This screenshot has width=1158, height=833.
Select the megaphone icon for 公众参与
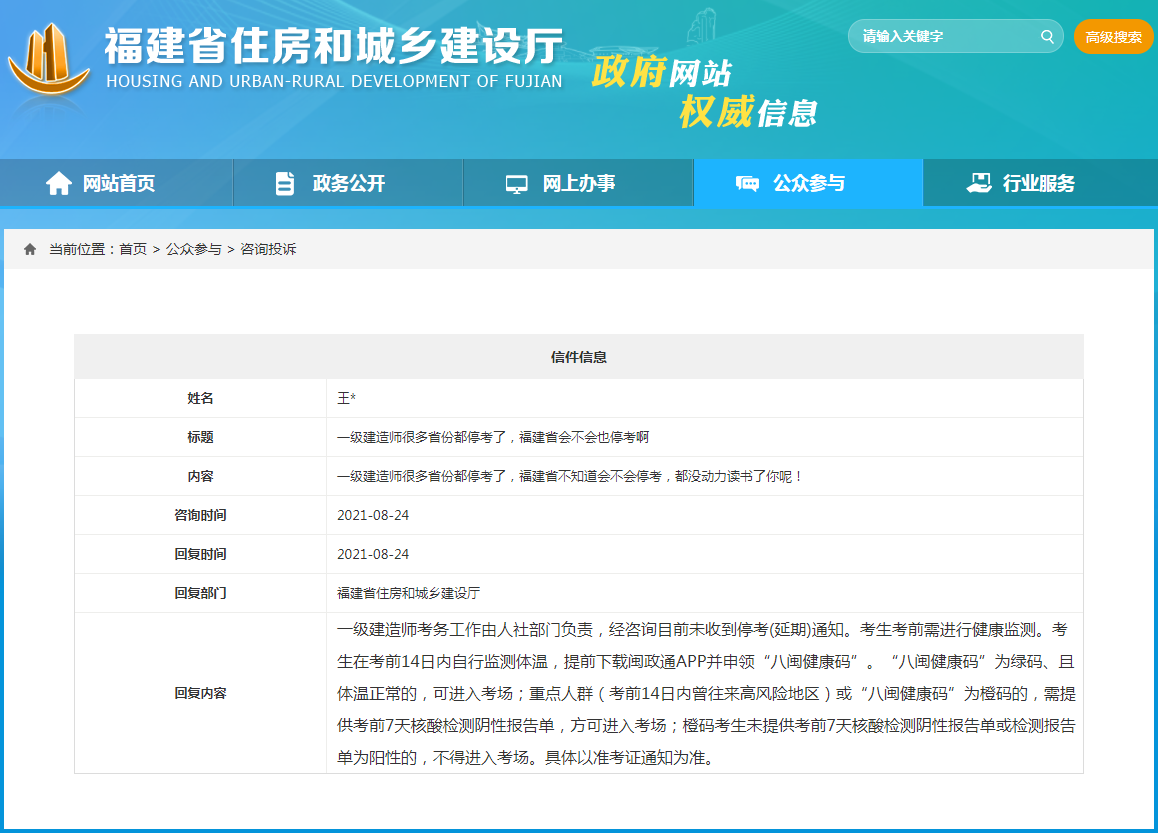click(746, 182)
